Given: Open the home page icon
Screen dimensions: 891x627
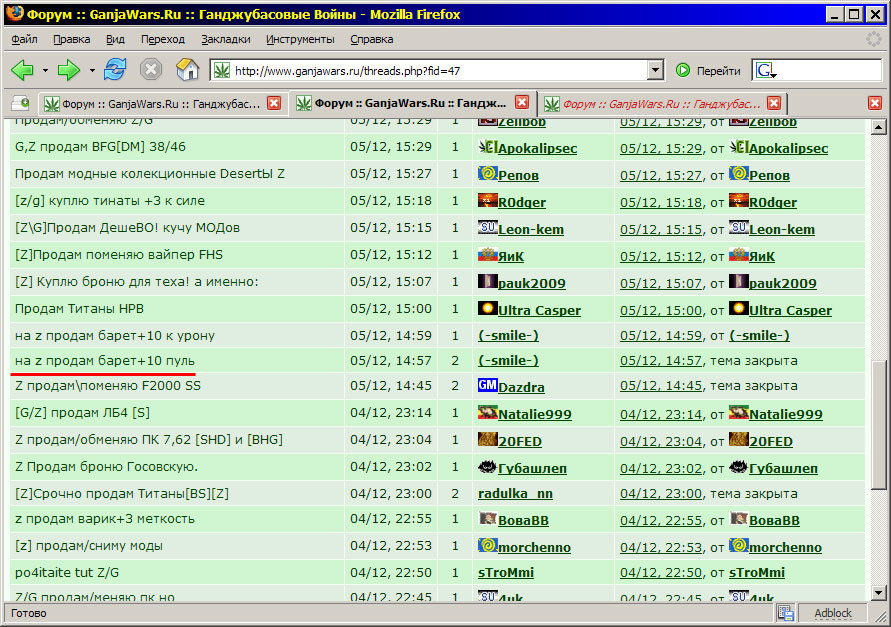Looking at the screenshot, I should pyautogui.click(x=187, y=70).
